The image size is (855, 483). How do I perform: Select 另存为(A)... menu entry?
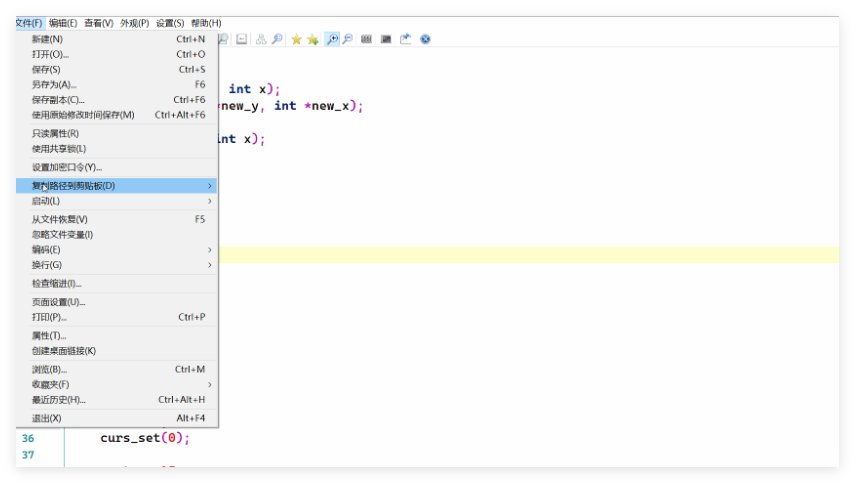pos(117,84)
